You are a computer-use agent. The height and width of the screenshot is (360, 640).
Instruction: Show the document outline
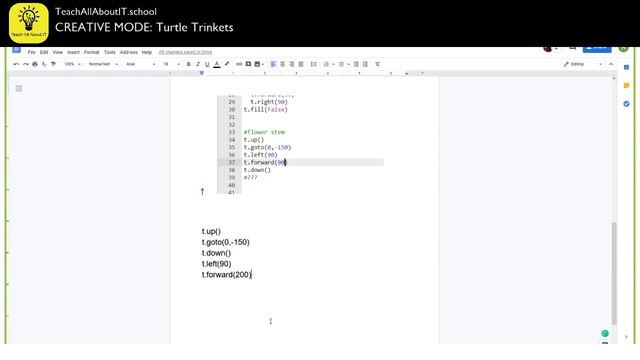[x=19, y=88]
